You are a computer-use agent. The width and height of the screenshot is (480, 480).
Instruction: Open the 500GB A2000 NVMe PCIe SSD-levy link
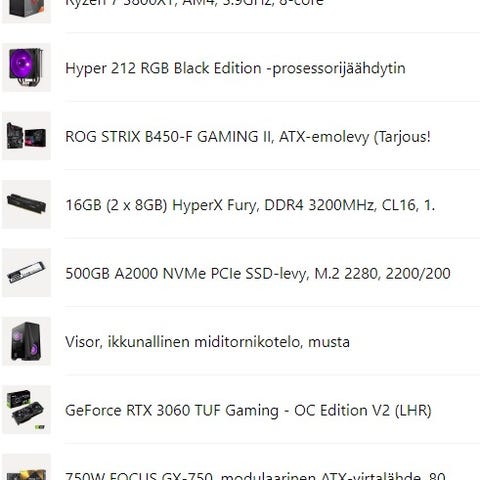pyautogui.click(x=258, y=274)
